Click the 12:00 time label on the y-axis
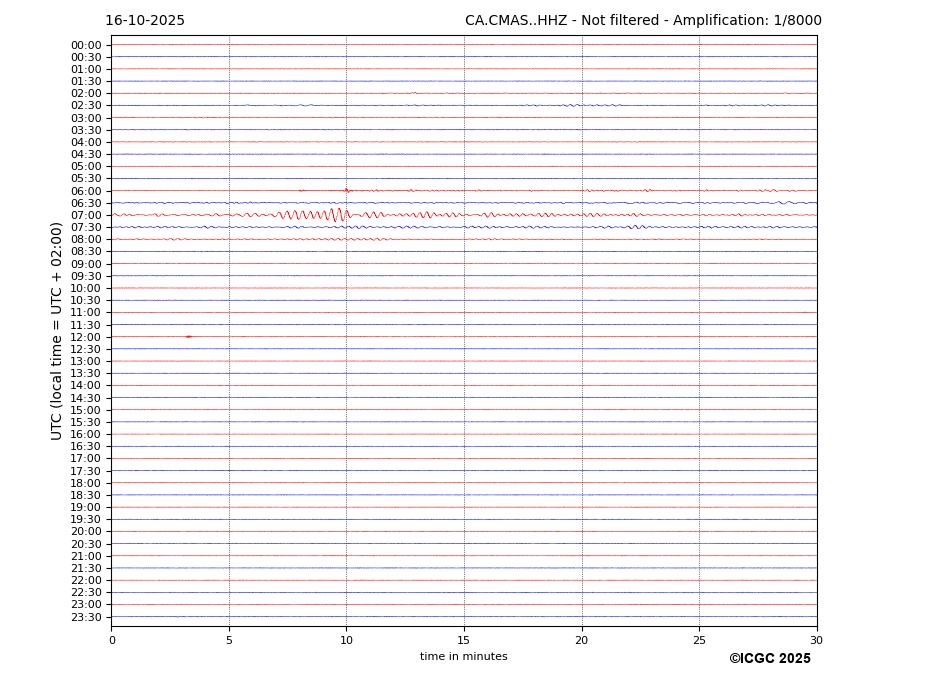The height and width of the screenshot is (696, 927). coord(86,337)
